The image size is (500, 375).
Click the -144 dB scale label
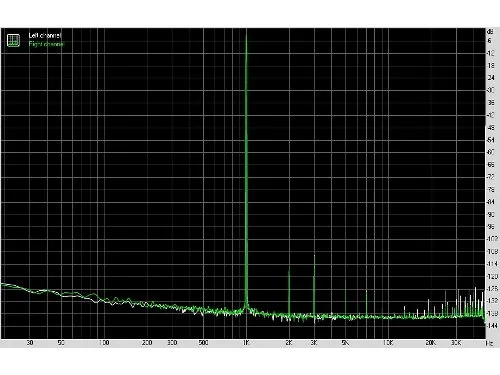point(492,325)
